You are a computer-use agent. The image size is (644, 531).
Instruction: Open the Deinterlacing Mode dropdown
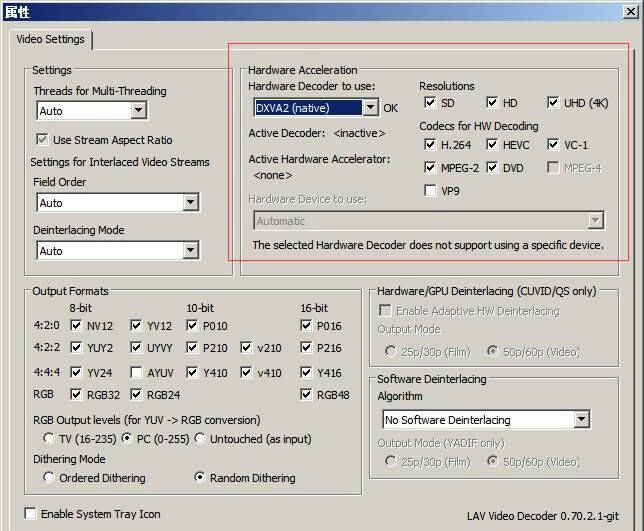[118, 251]
